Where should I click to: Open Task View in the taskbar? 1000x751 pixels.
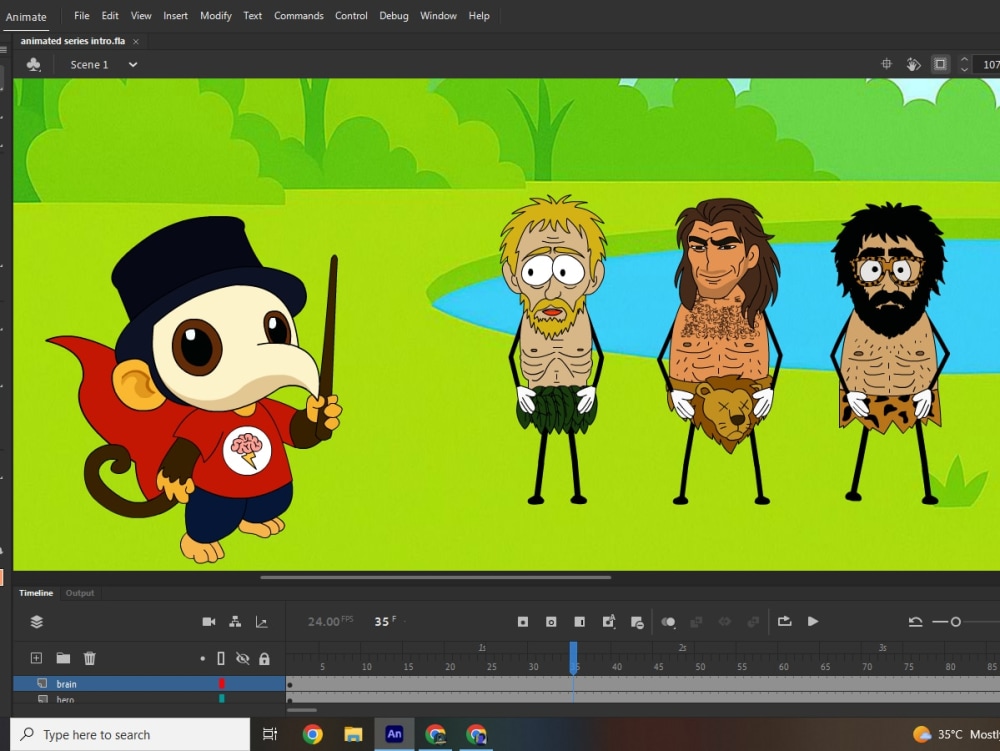pos(270,734)
